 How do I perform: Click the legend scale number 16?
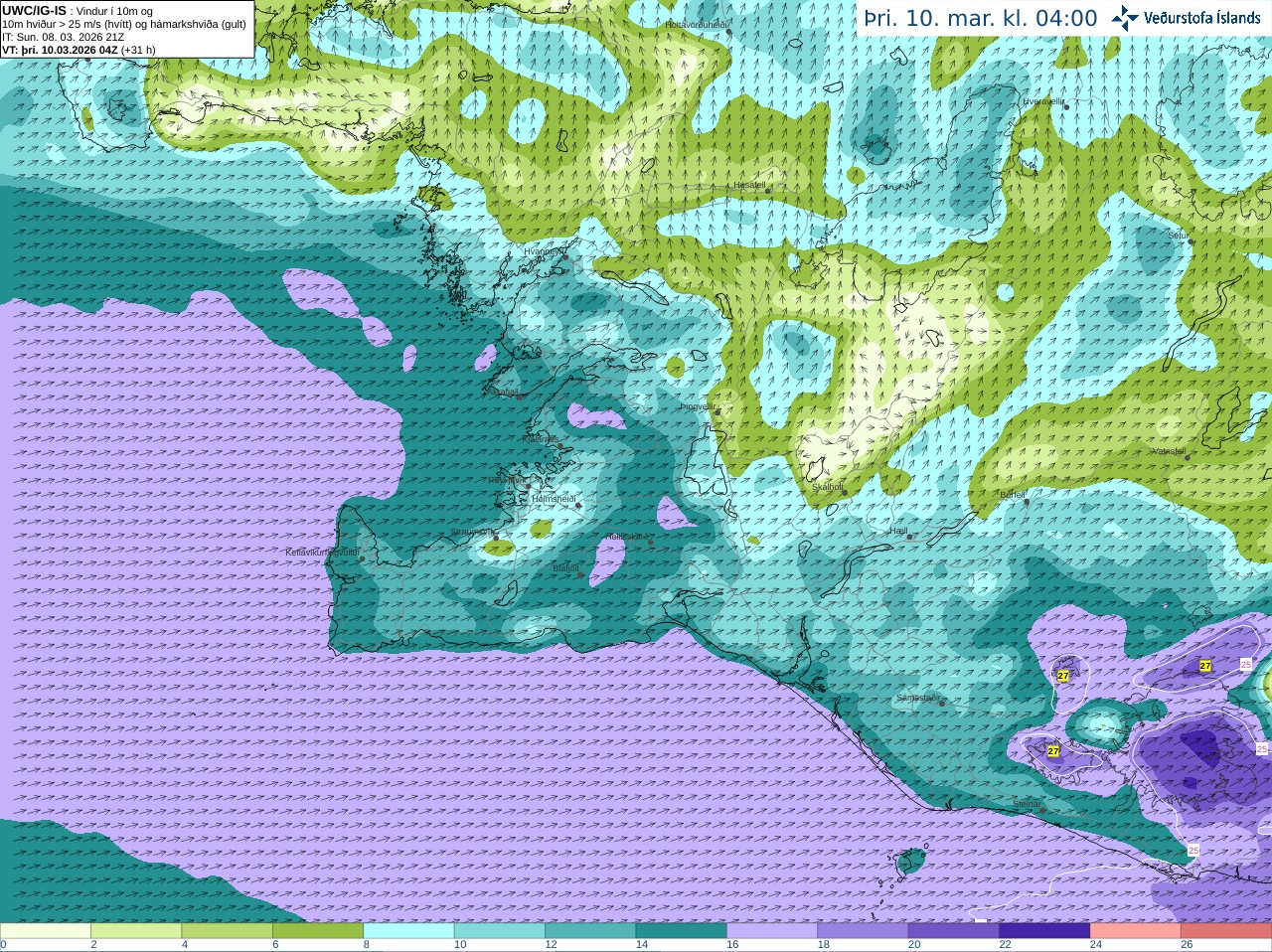click(x=732, y=945)
